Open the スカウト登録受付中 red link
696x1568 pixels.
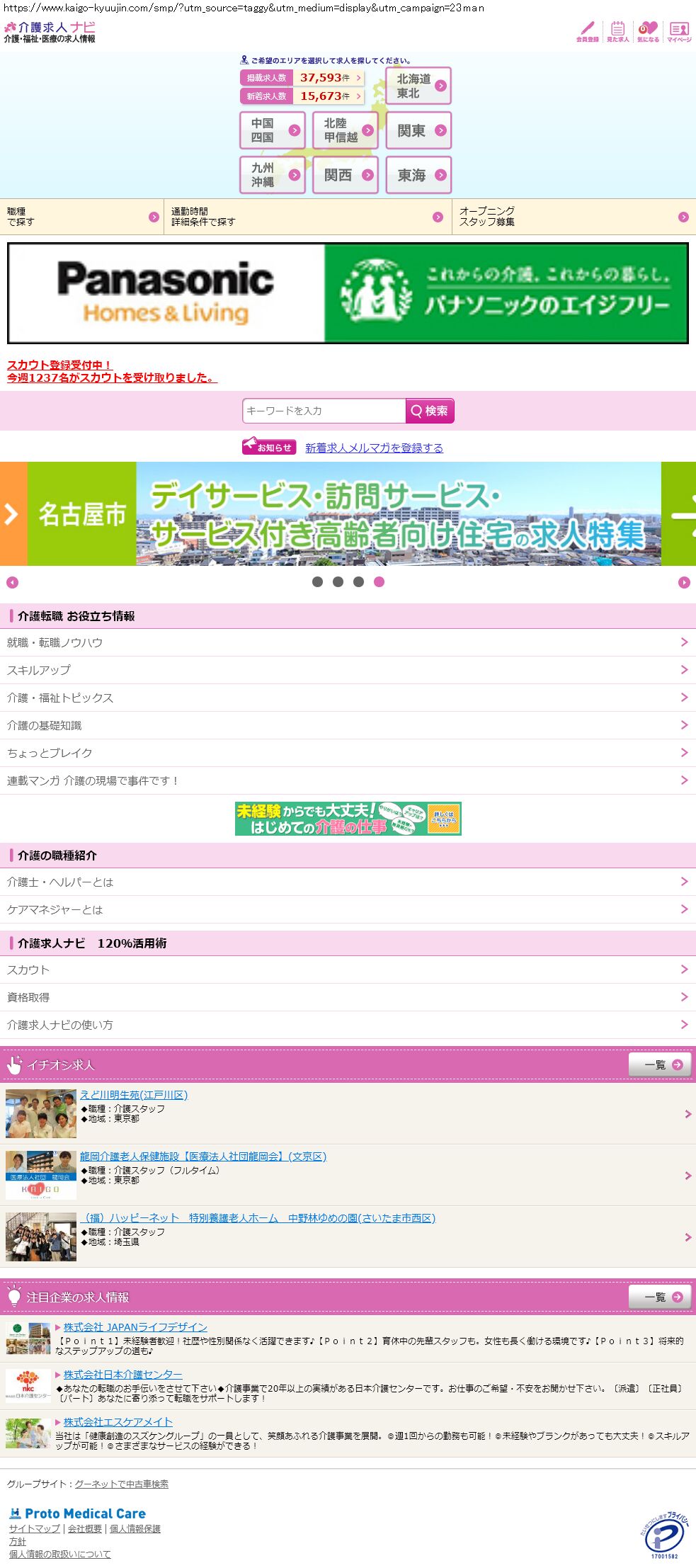112,371
